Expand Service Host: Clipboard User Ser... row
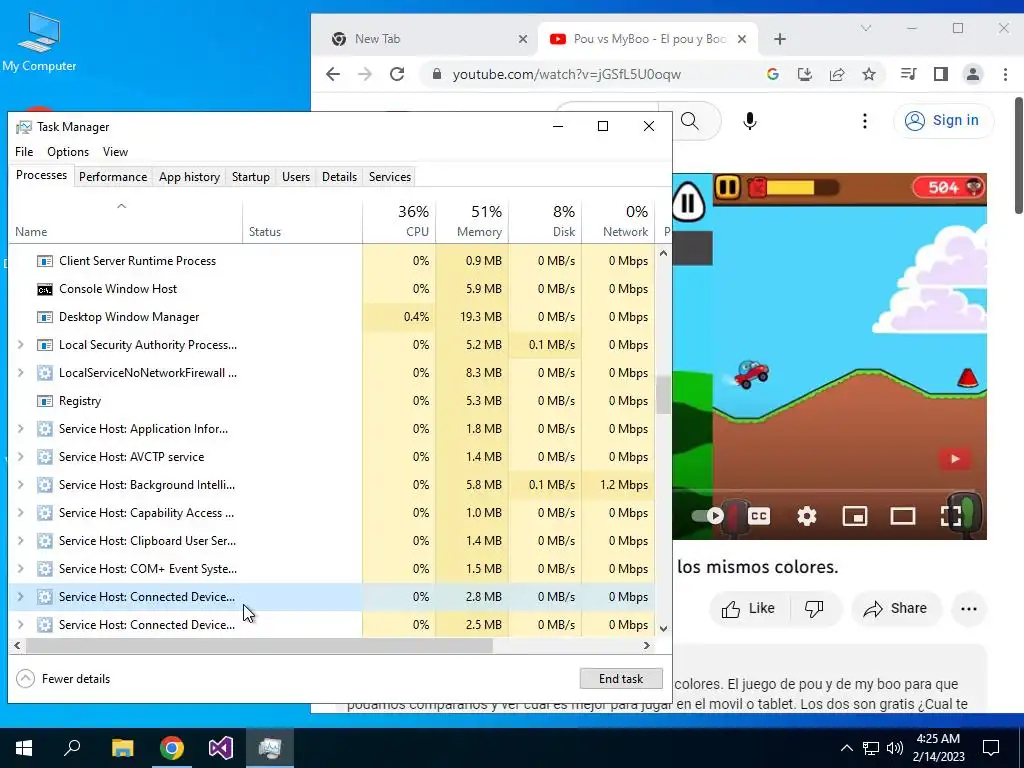 (20, 541)
